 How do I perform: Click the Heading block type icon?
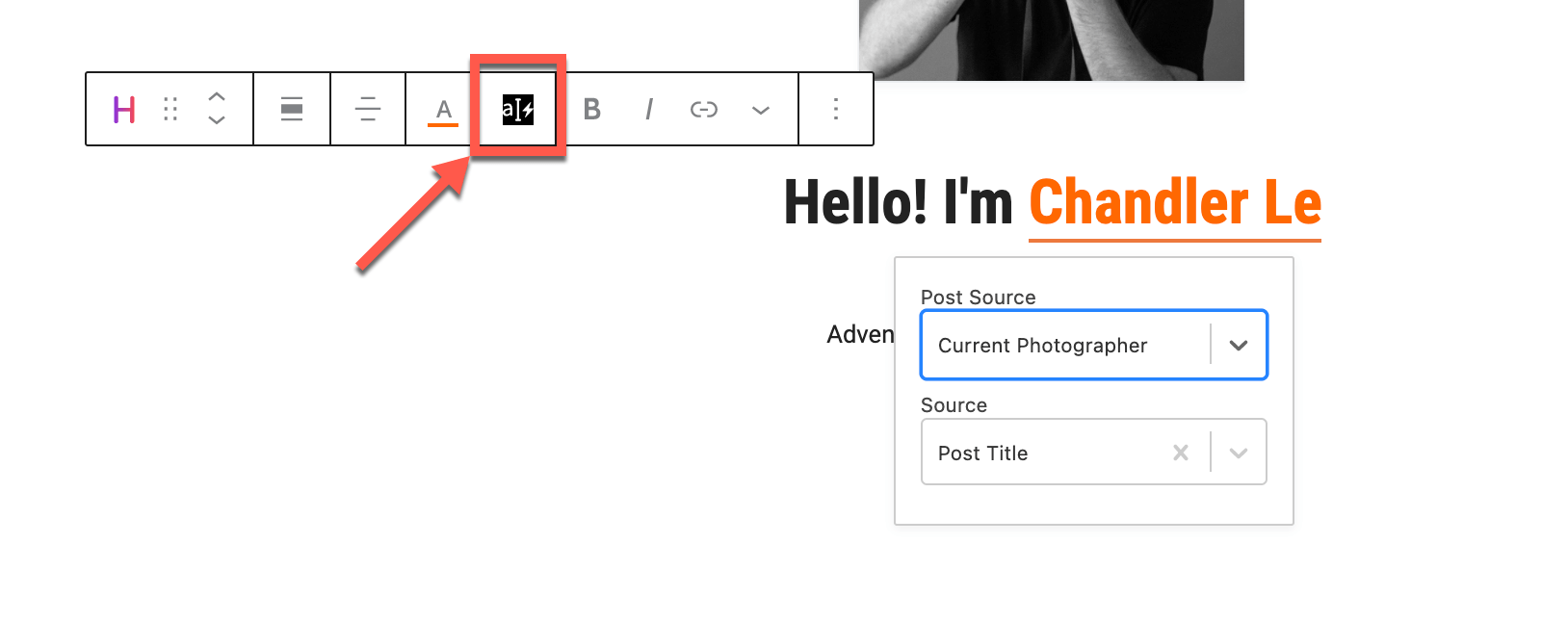124,110
